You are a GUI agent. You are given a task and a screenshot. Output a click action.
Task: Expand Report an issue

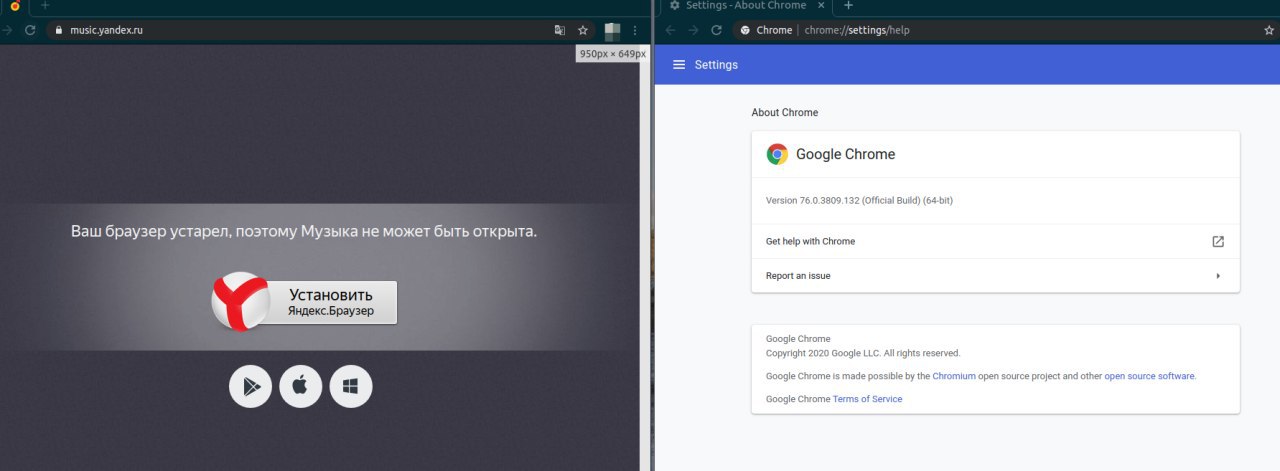(x=995, y=275)
